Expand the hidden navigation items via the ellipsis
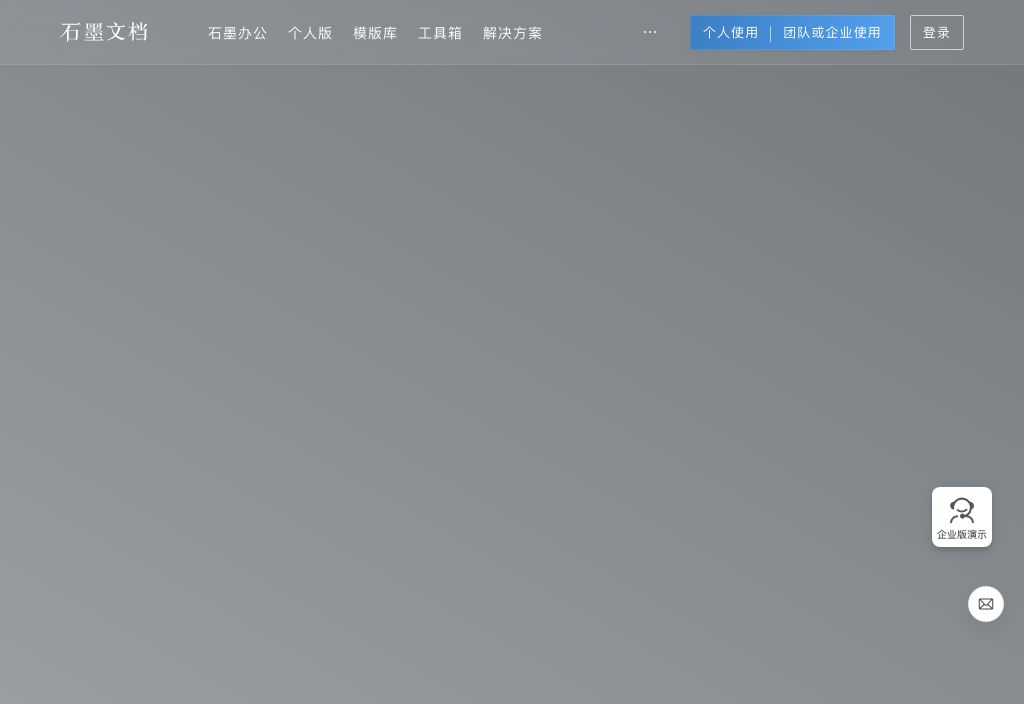The width and height of the screenshot is (1024, 704). (650, 32)
